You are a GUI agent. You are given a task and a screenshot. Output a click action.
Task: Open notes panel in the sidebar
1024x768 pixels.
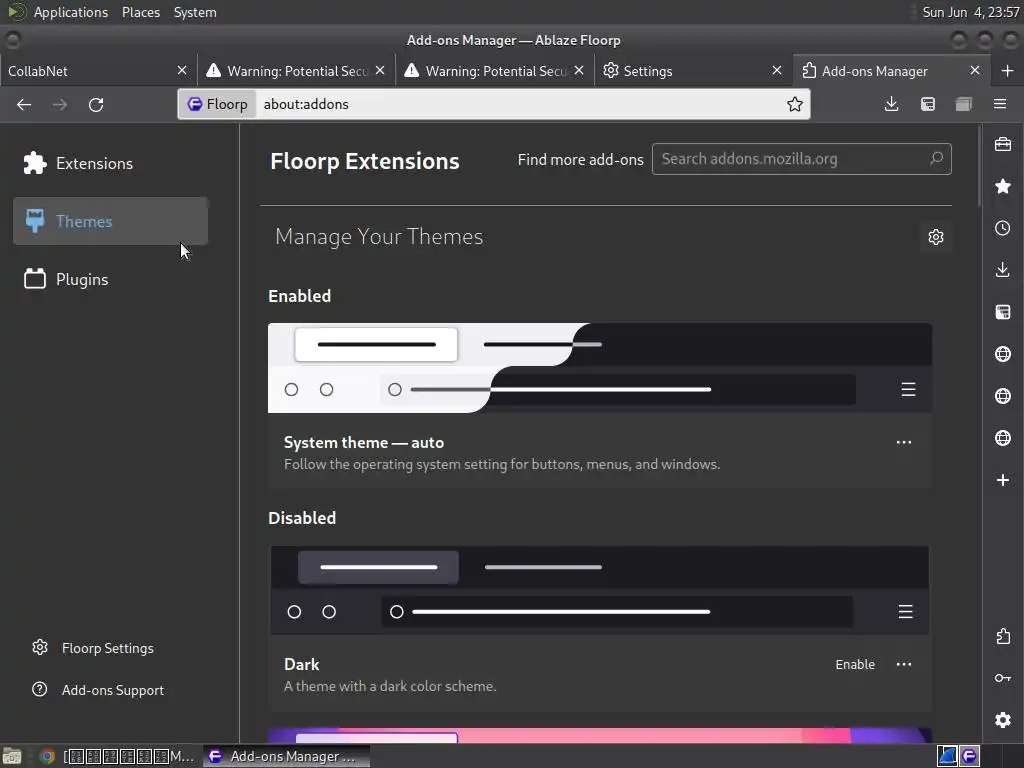point(1003,312)
